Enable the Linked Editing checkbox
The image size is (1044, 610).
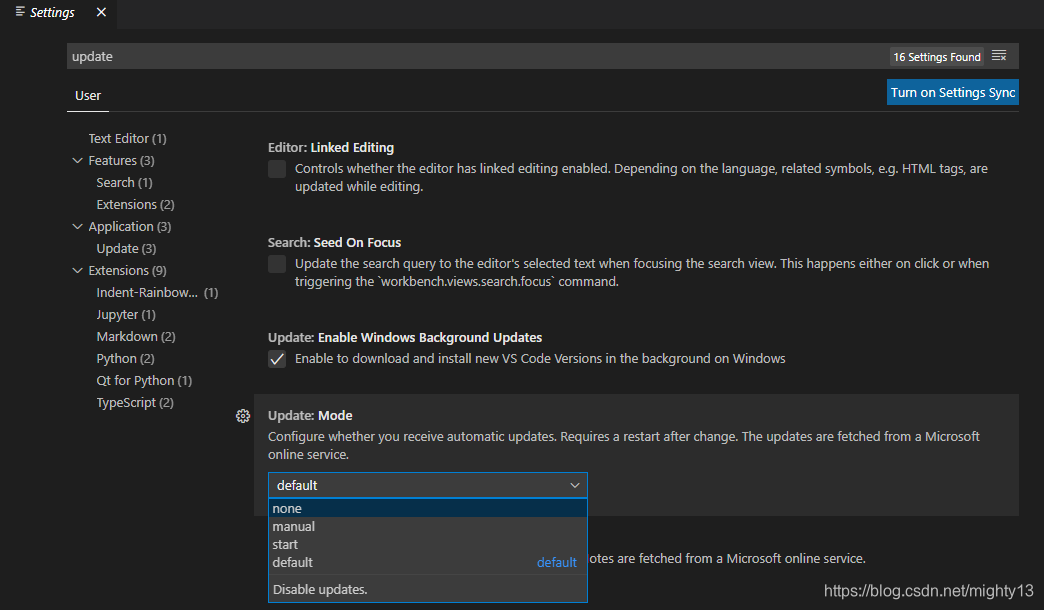coord(277,169)
